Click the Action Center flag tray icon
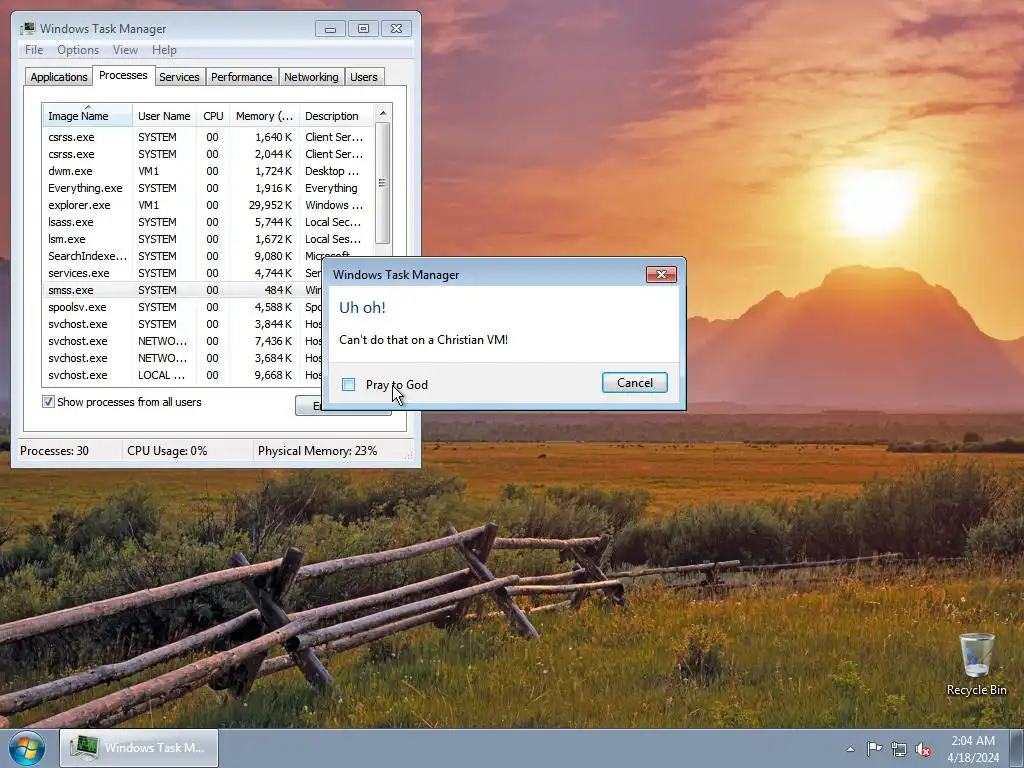The image size is (1024, 768). click(x=874, y=749)
